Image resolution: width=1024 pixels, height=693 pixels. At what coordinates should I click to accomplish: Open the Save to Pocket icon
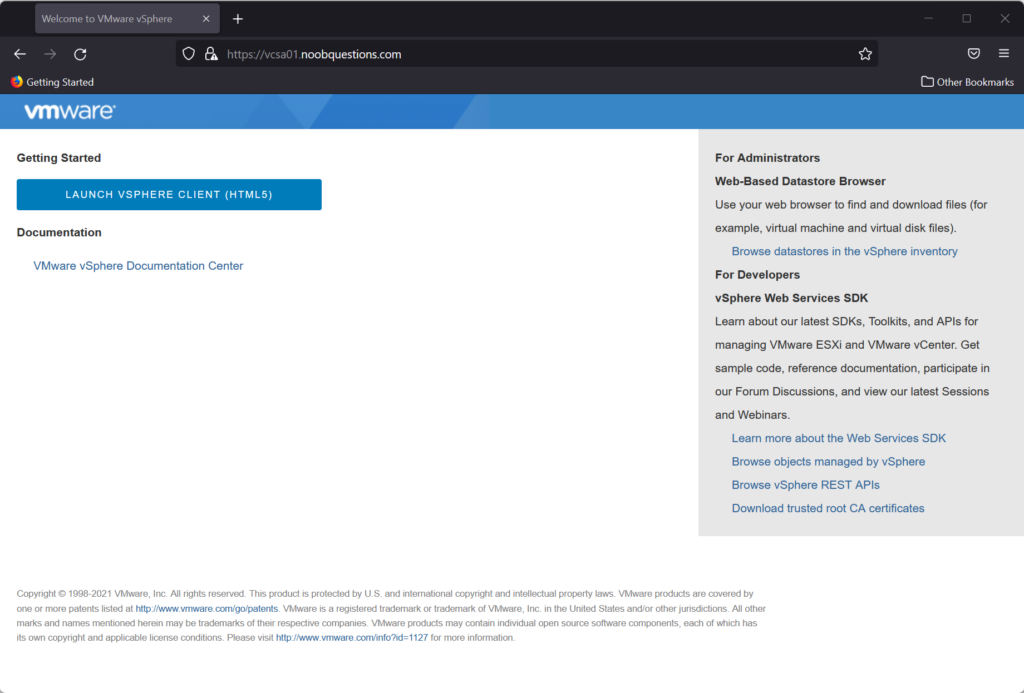coord(974,54)
